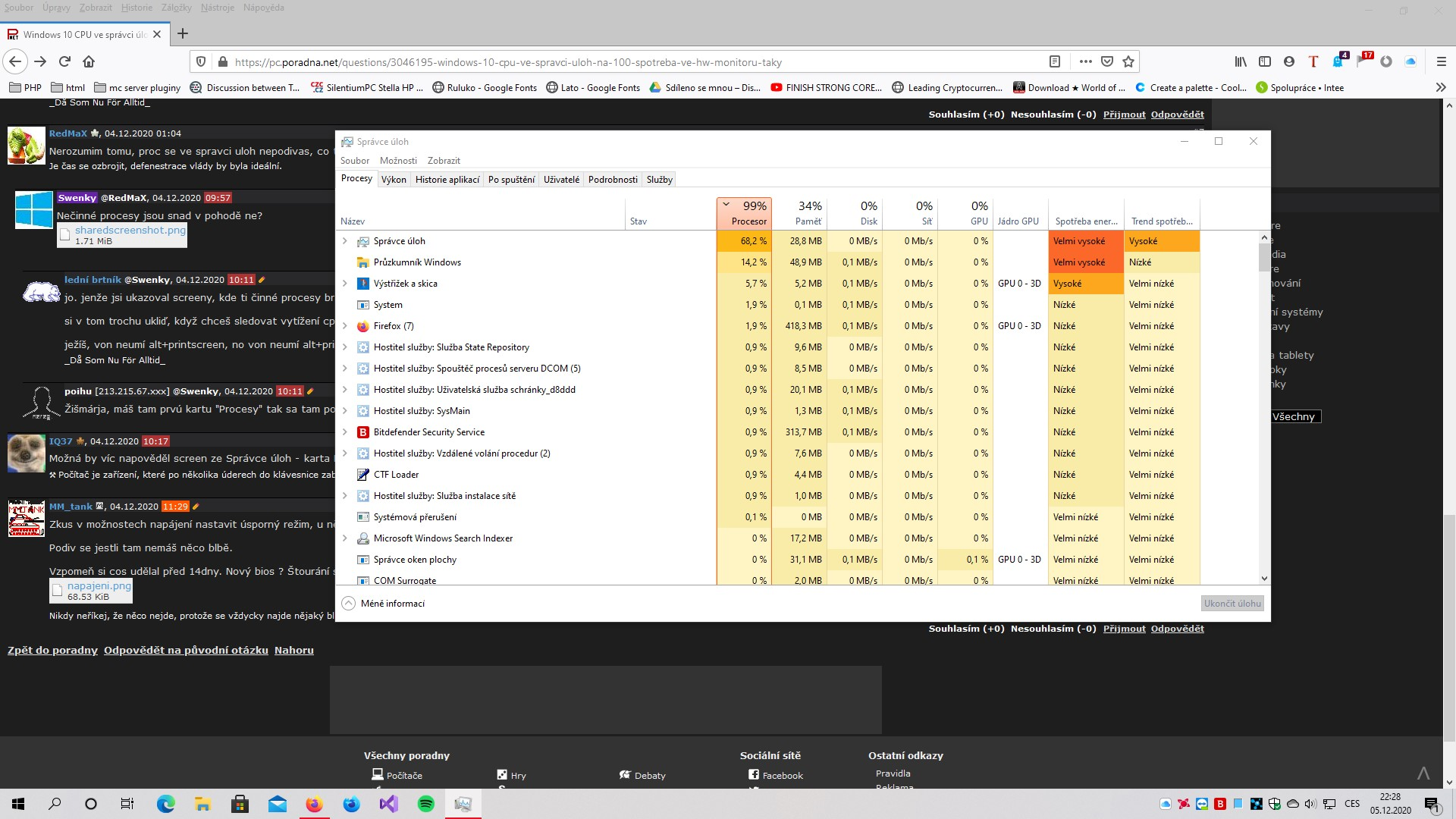1456x819 pixels.
Task: Expand Bitdefender Security Service process row
Action: click(345, 432)
